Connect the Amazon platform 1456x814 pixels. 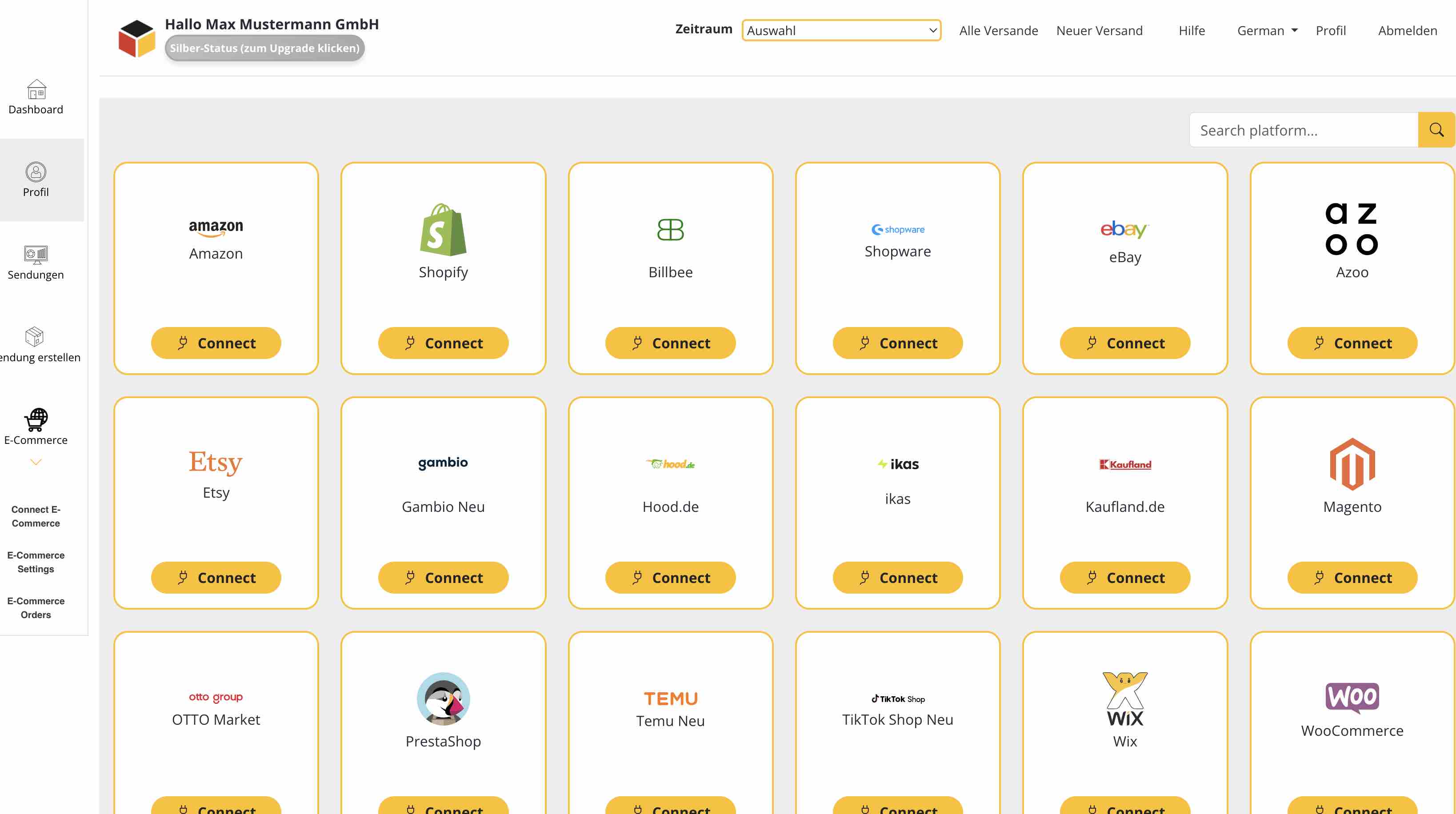click(x=216, y=343)
